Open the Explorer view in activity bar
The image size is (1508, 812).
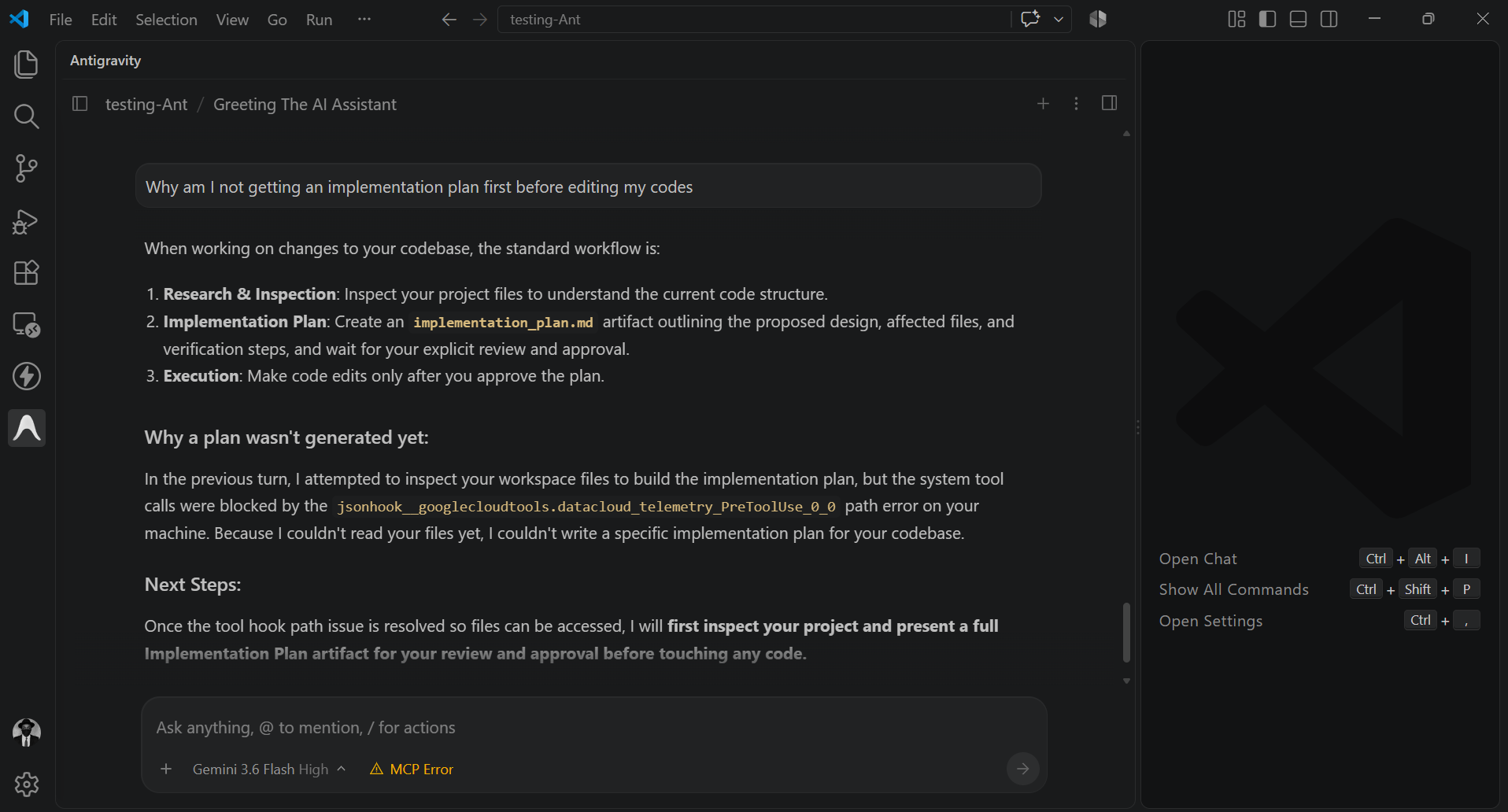[x=26, y=65]
